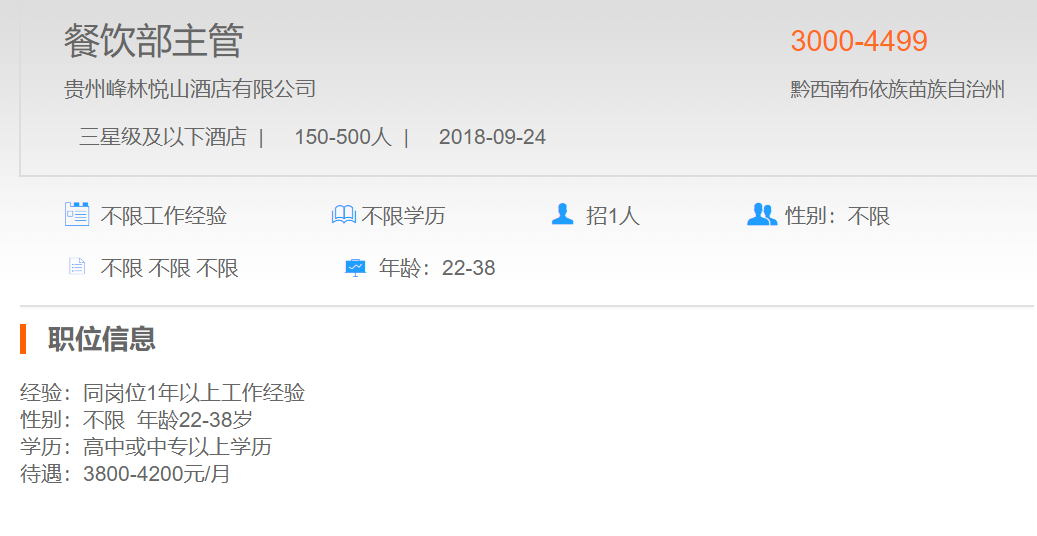1037x536 pixels.
Task: Click the document icon beside 不限 不限 不限
Action: point(77,267)
